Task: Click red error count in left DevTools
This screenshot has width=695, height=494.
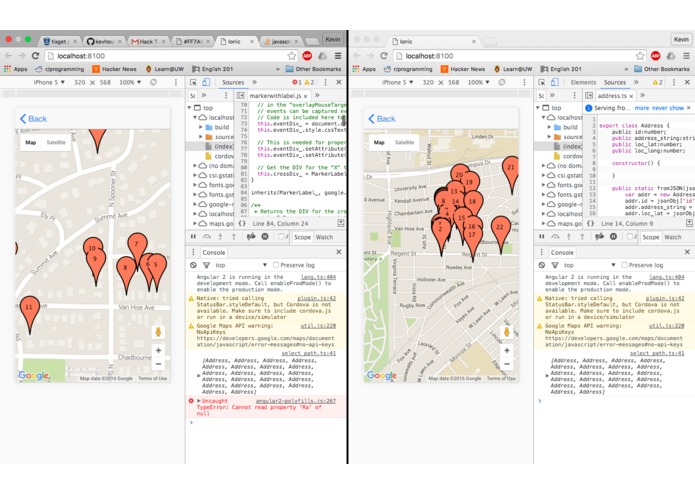Action: pos(296,82)
